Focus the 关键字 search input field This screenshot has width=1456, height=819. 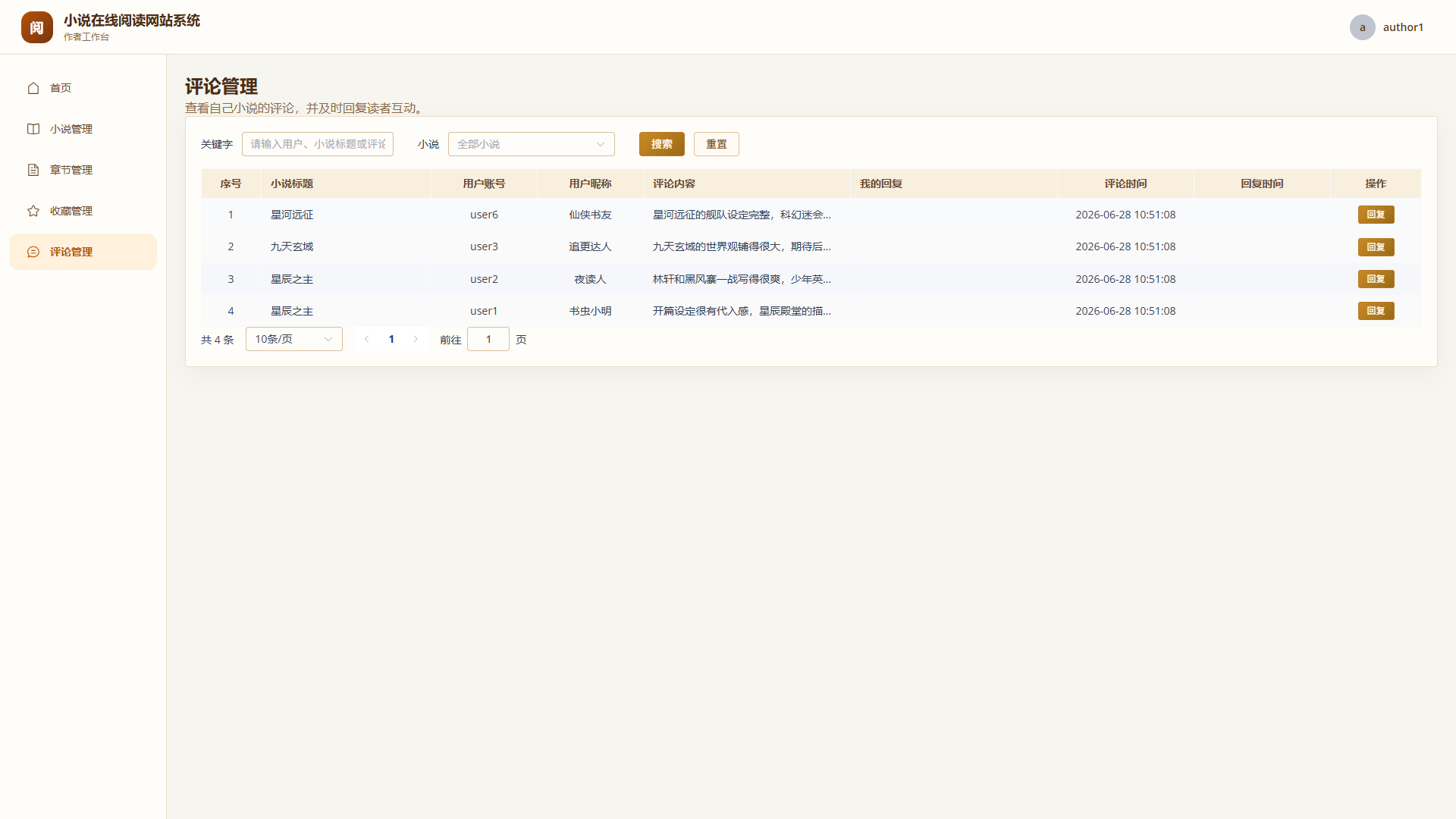click(318, 144)
